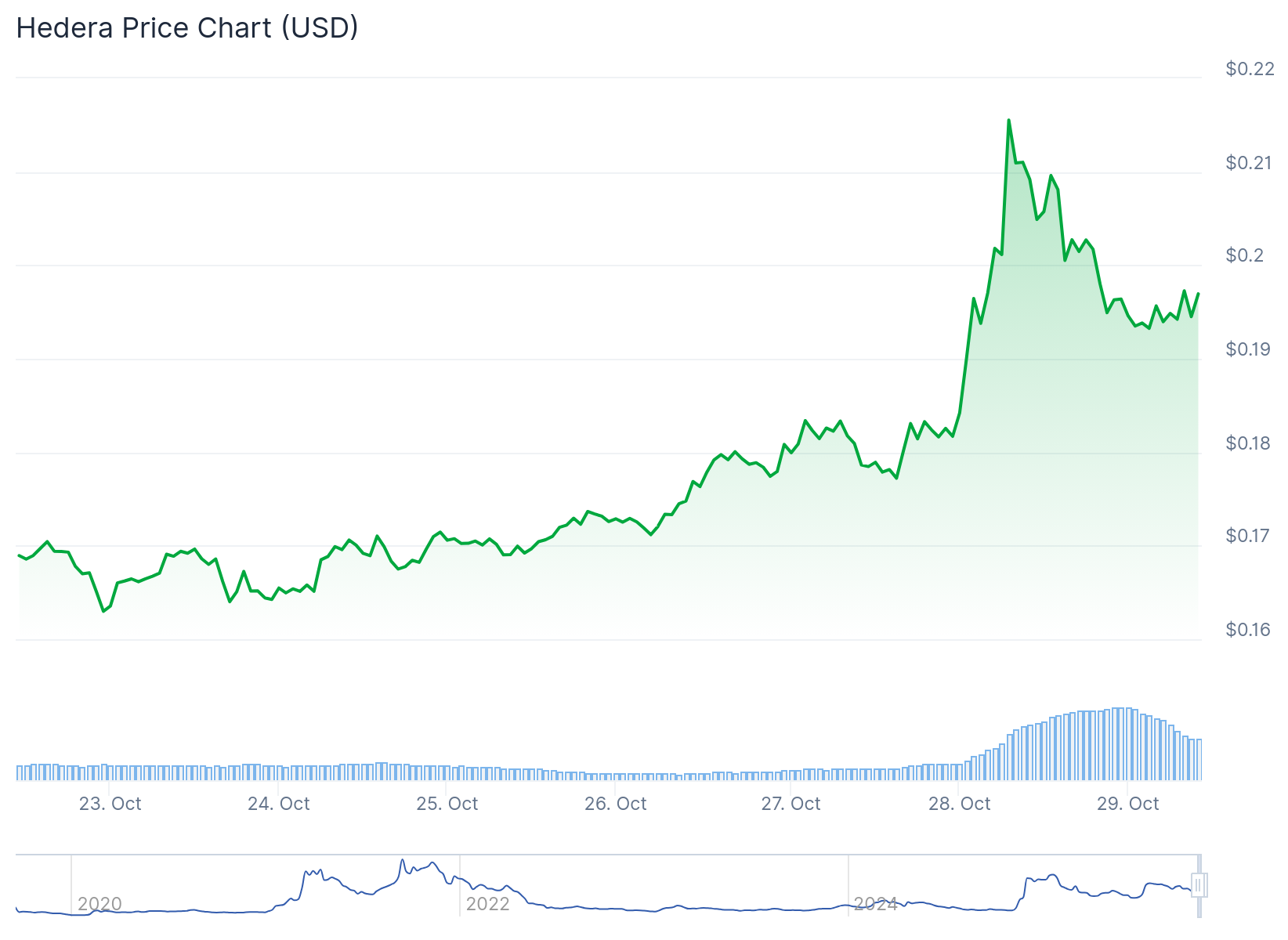Click the 2024 marker in the navigator
Screen dimensions: 1288x940
(x=875, y=904)
